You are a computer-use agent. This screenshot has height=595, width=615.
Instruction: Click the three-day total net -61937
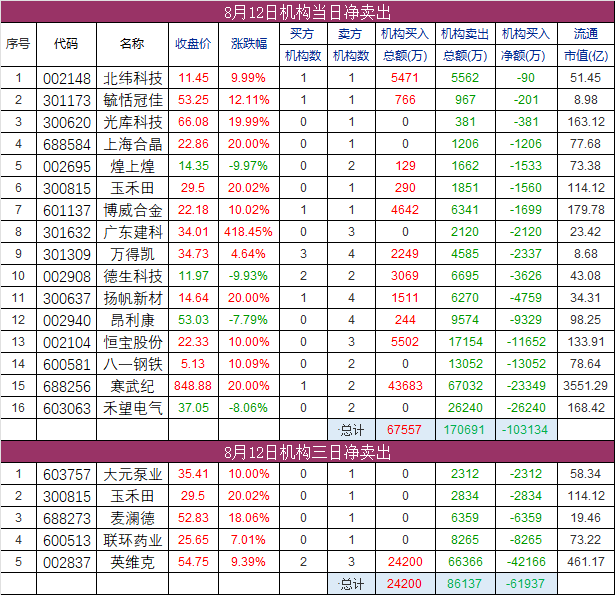coord(525,584)
